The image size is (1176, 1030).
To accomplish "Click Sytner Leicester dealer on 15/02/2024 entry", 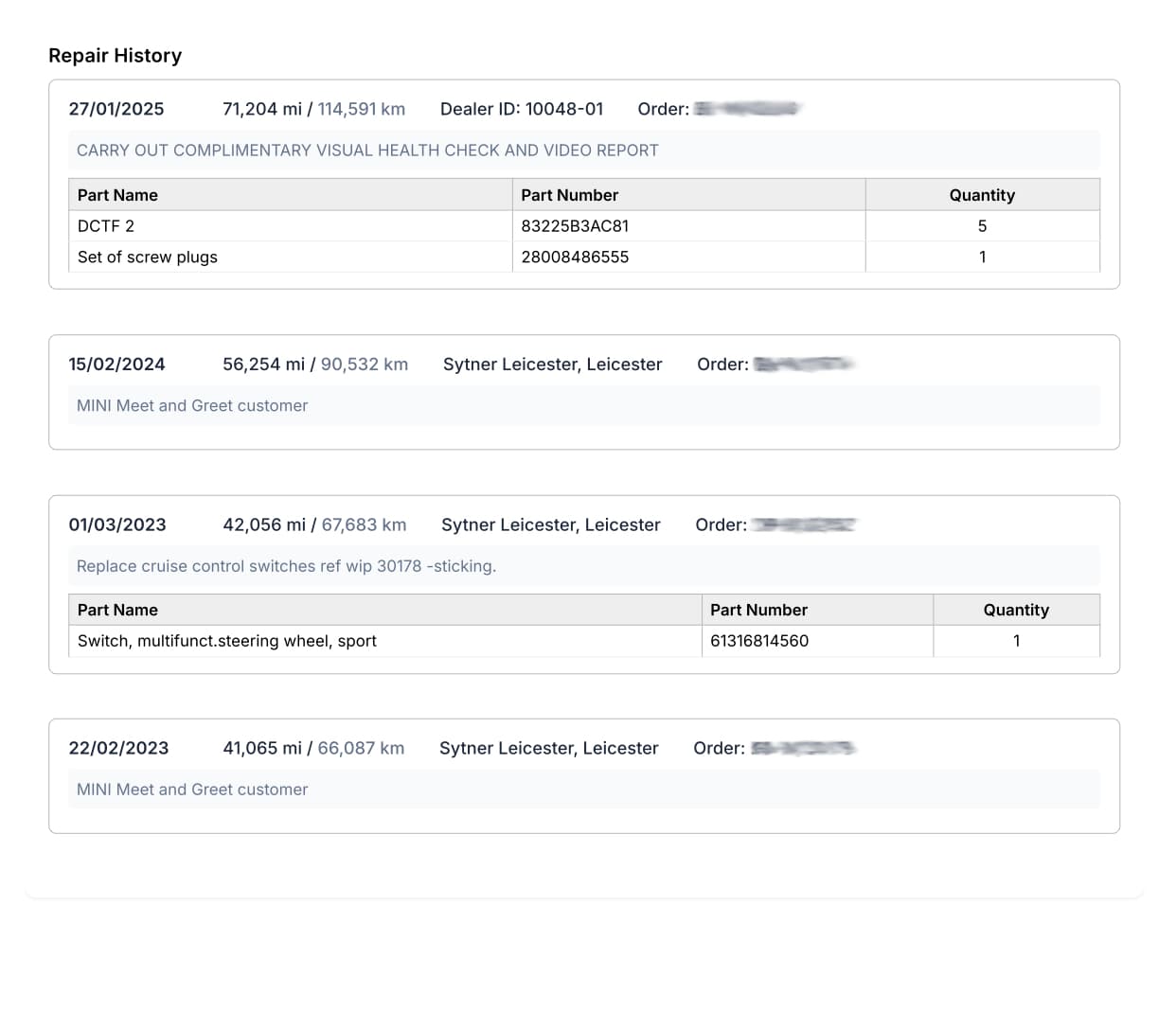I will pos(552,364).
